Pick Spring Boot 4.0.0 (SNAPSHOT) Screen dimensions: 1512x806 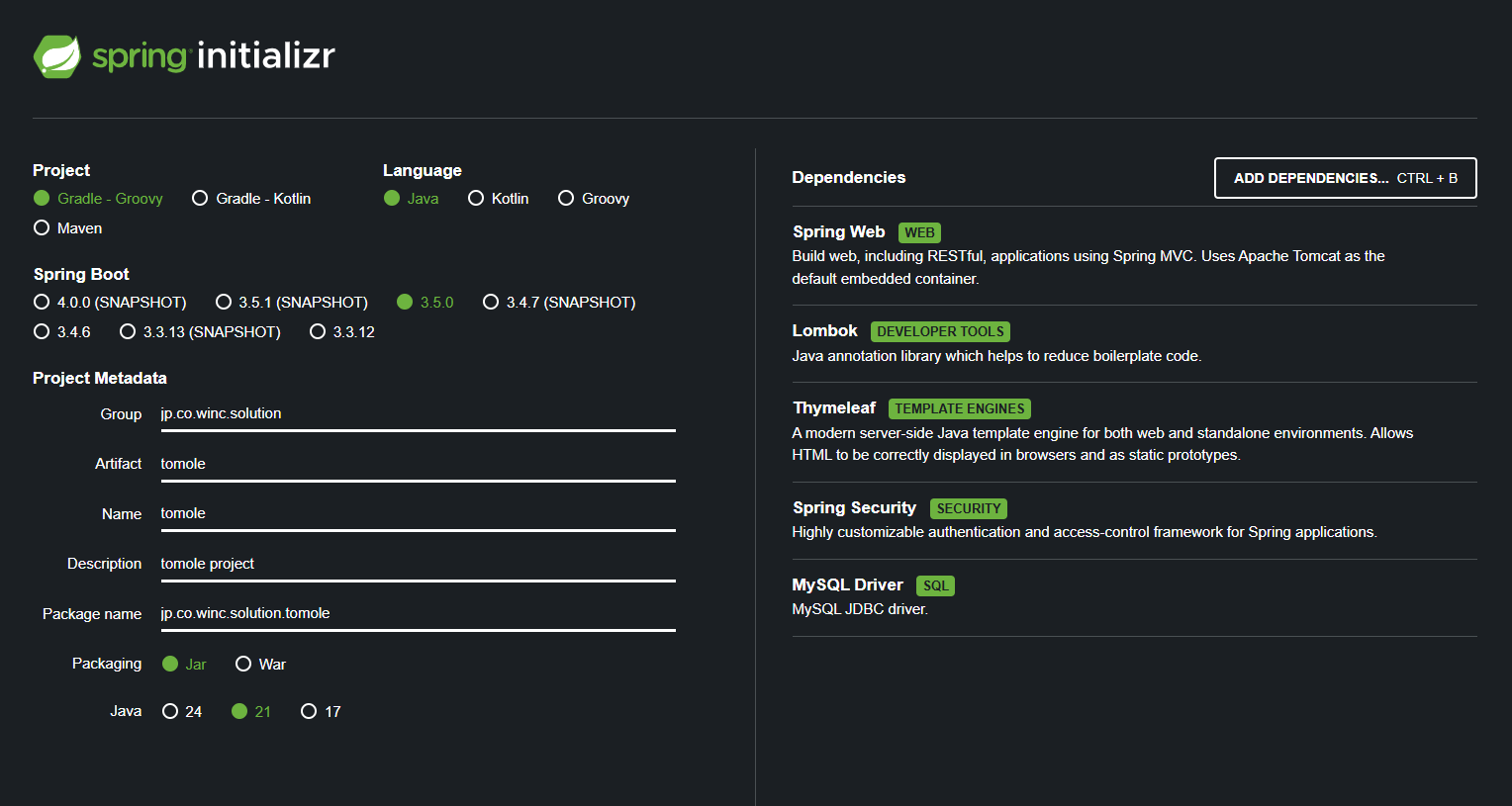42,303
